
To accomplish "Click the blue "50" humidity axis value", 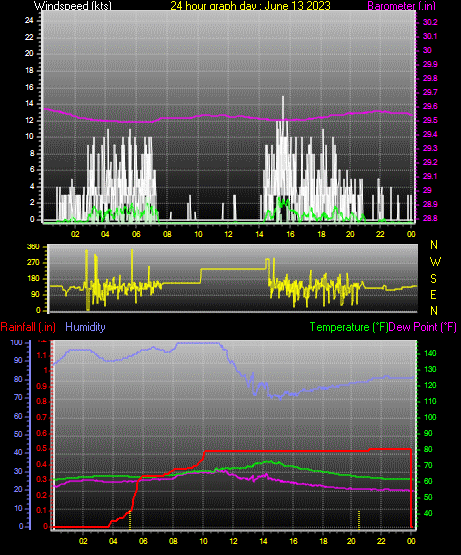I will coord(18,434).
